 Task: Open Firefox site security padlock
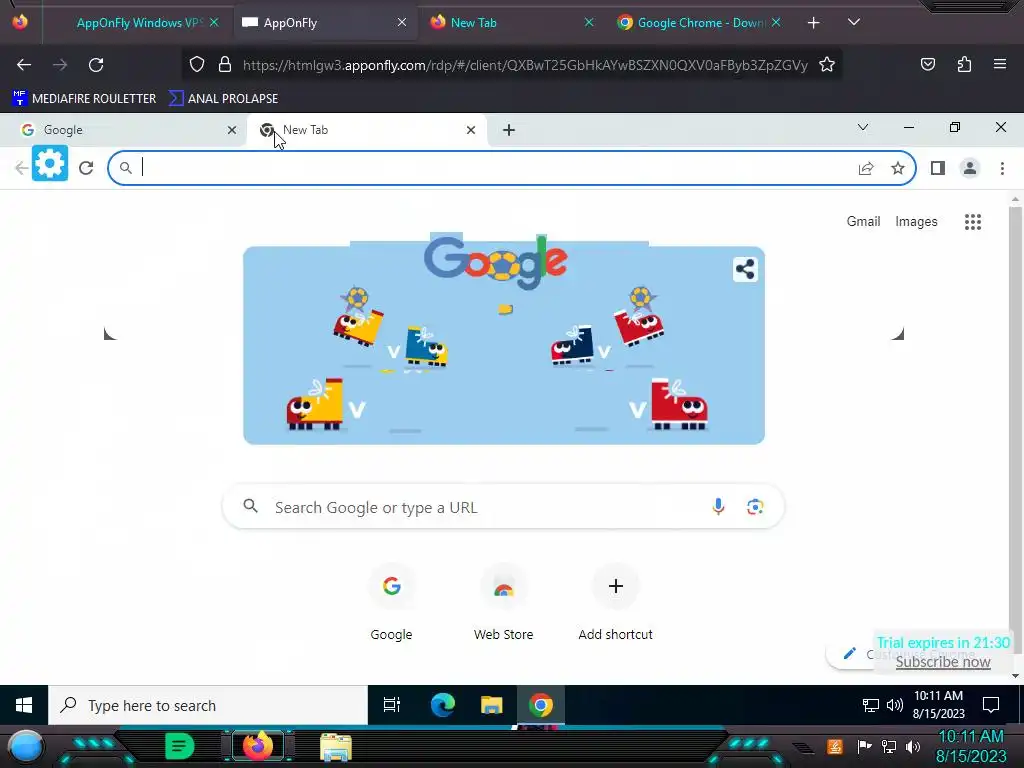[225, 64]
